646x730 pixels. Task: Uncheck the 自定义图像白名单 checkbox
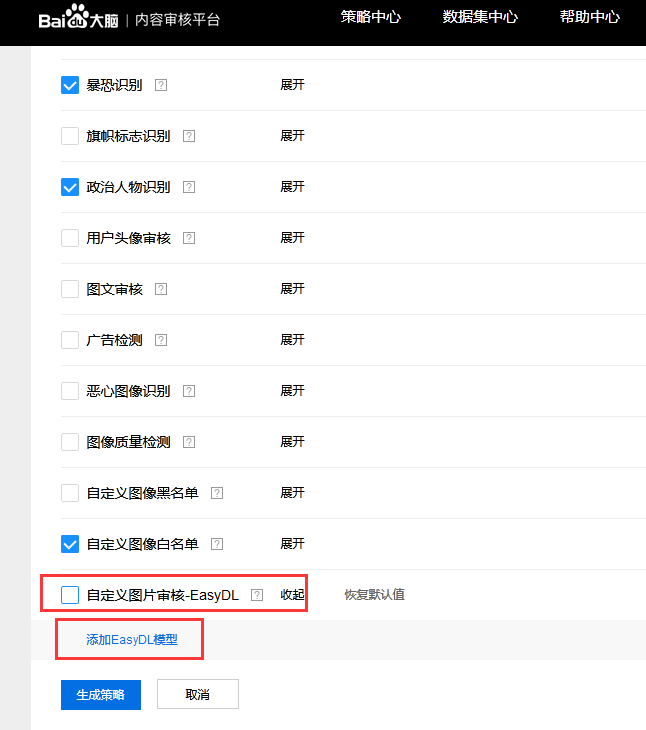(70, 544)
